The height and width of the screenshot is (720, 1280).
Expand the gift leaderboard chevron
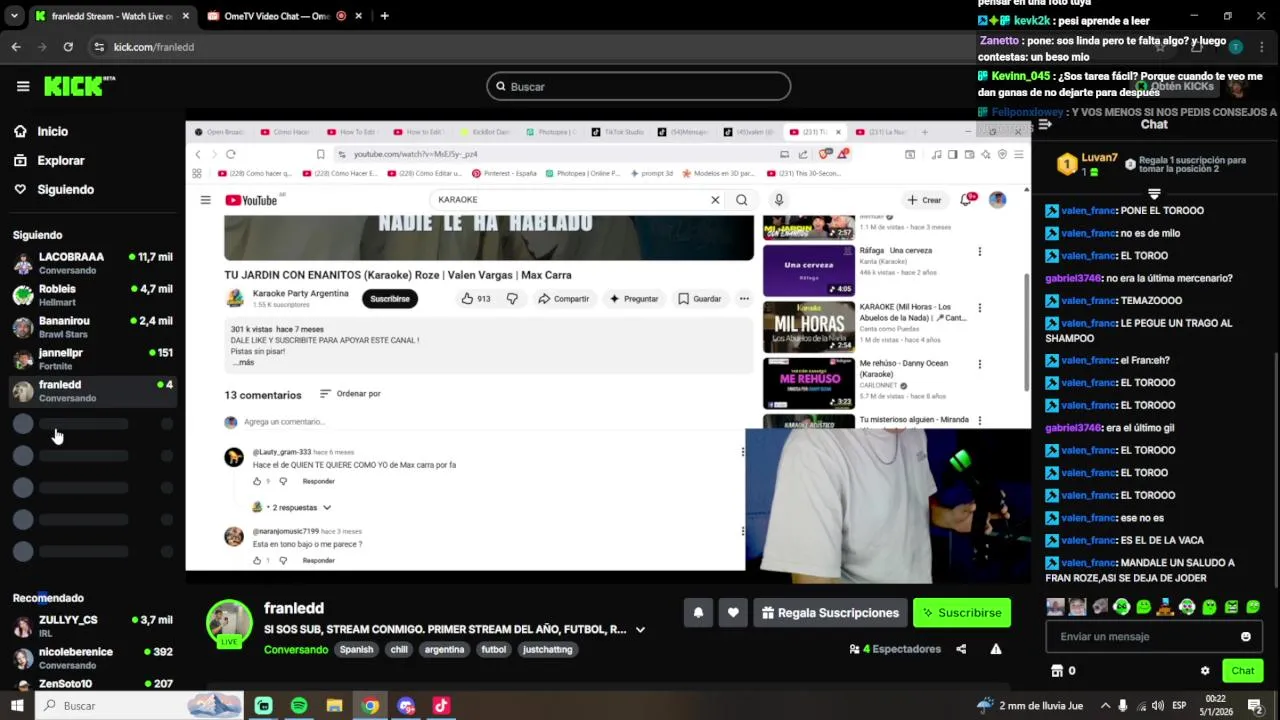coord(1154,193)
